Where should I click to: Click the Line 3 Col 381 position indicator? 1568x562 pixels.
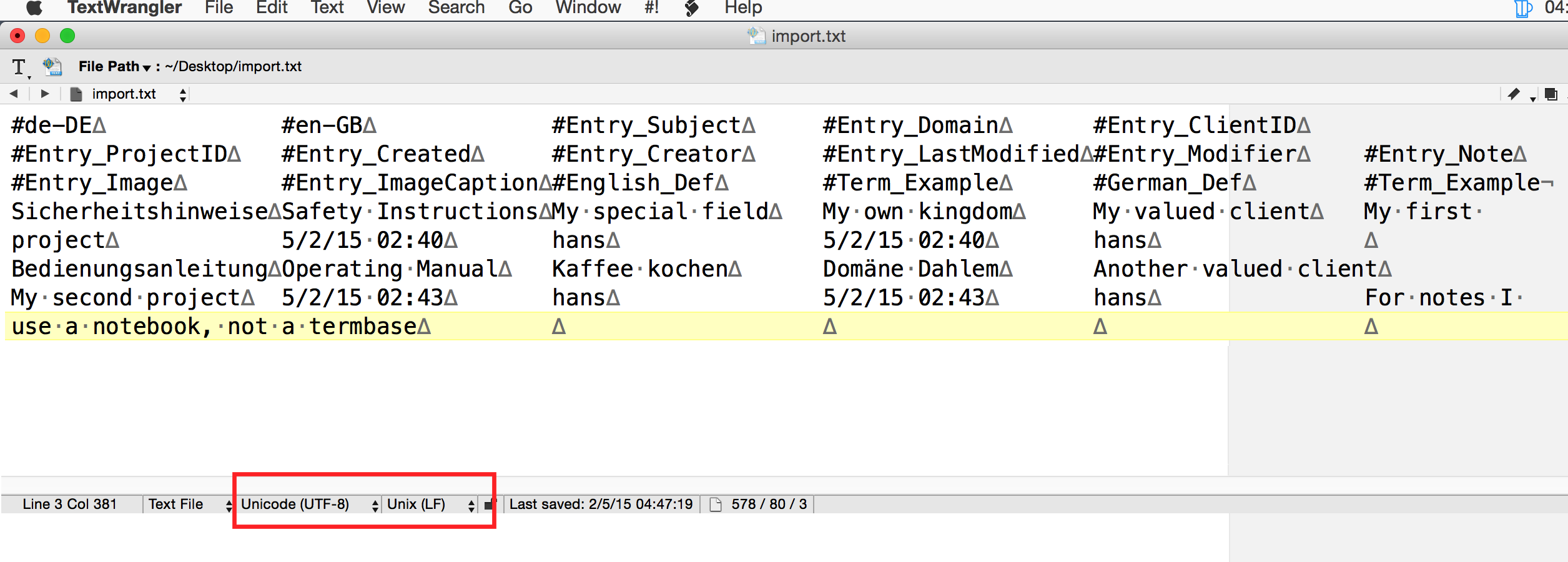click(70, 505)
